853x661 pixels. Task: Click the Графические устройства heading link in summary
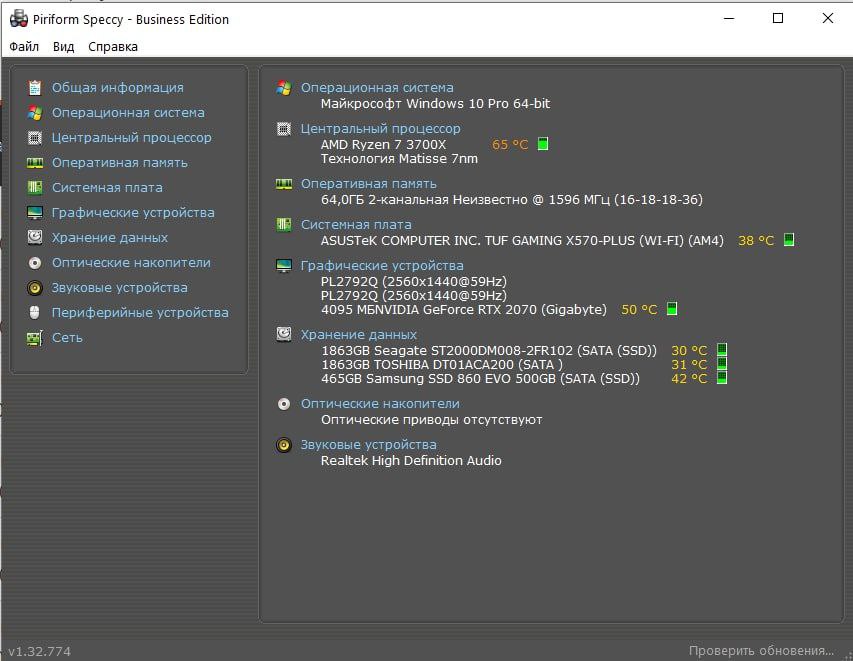pyautogui.click(x=382, y=265)
